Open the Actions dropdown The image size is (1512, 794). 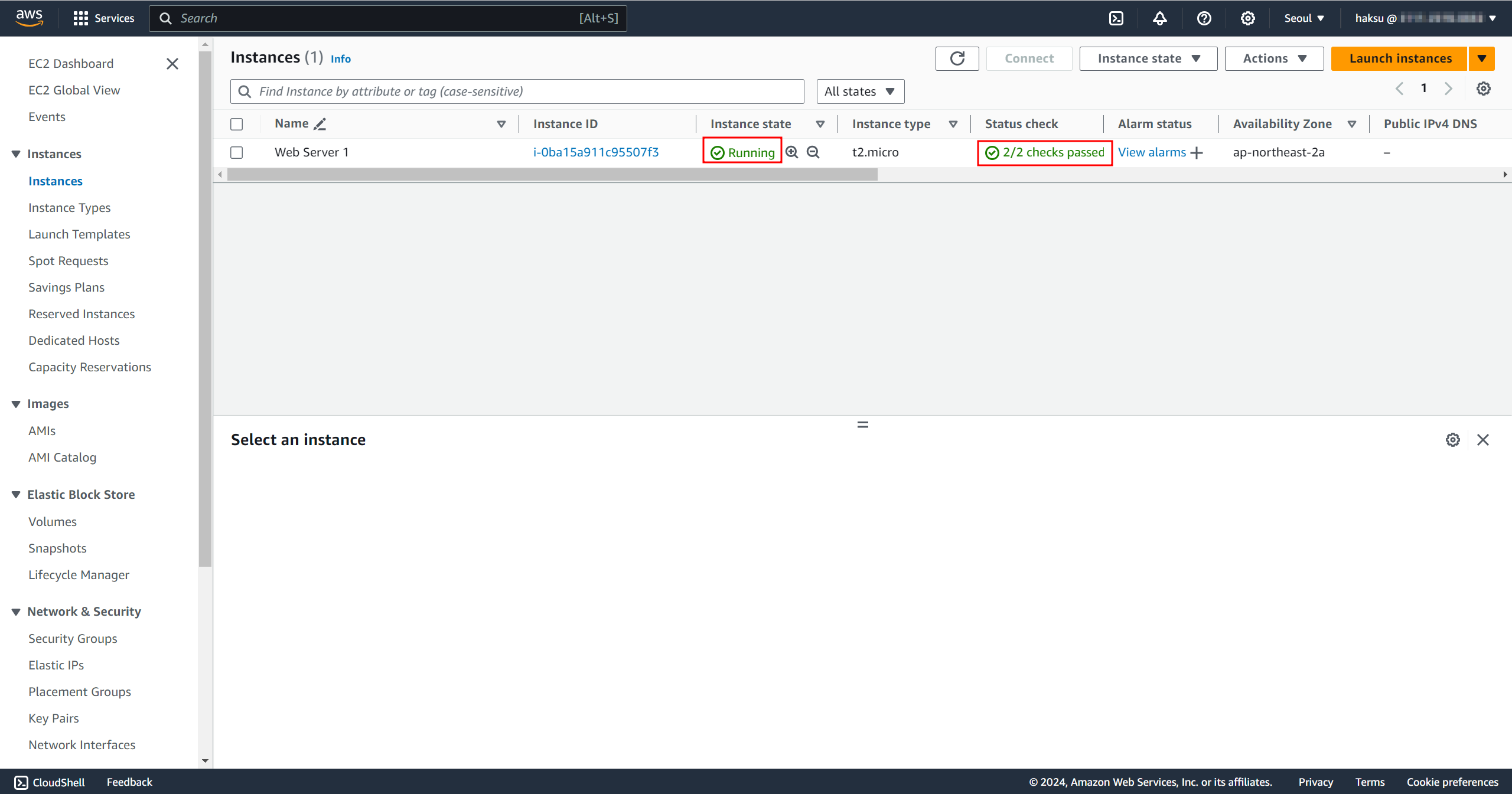(1273, 58)
